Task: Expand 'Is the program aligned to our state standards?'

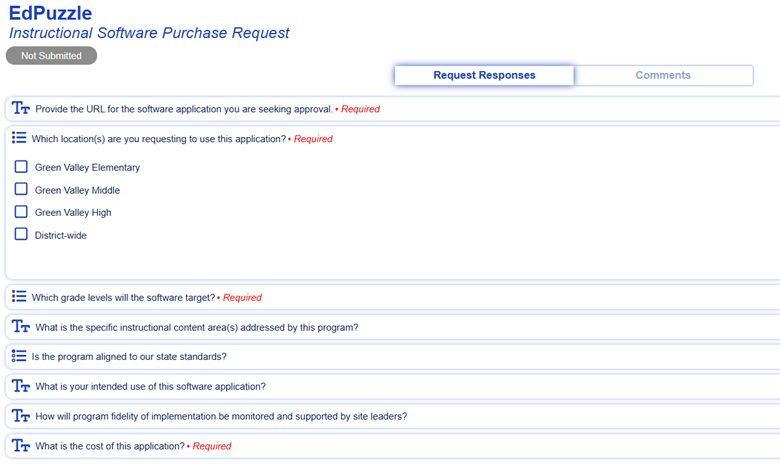Action: click(393, 357)
